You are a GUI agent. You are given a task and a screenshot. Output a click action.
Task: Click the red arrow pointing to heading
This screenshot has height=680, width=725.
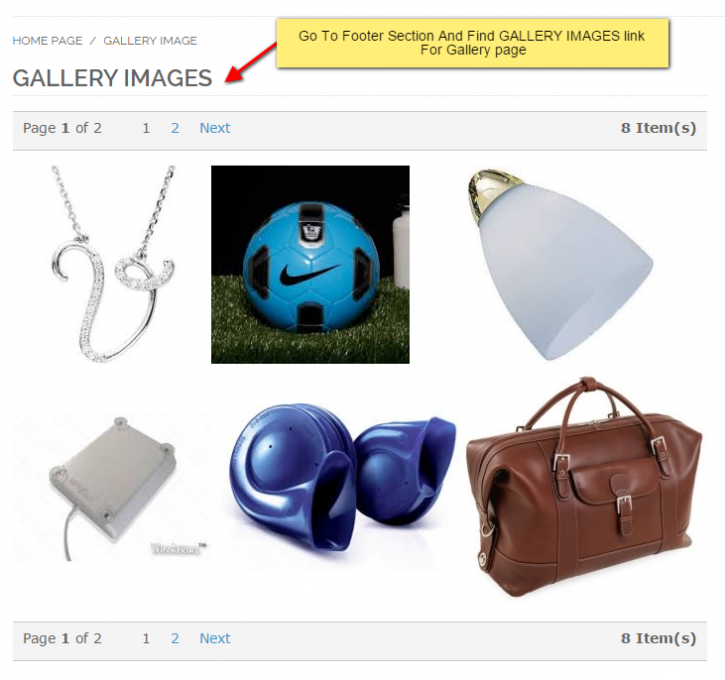click(250, 63)
